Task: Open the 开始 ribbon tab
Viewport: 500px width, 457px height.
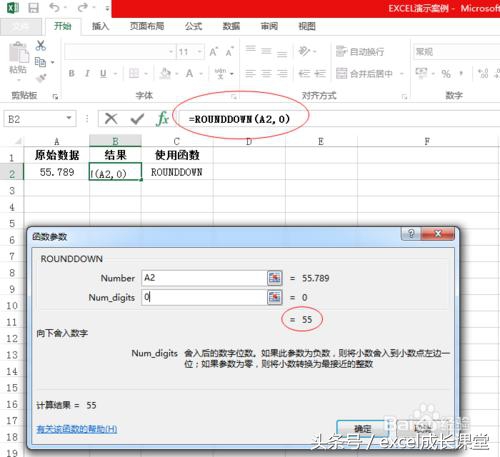Action: click(63, 26)
